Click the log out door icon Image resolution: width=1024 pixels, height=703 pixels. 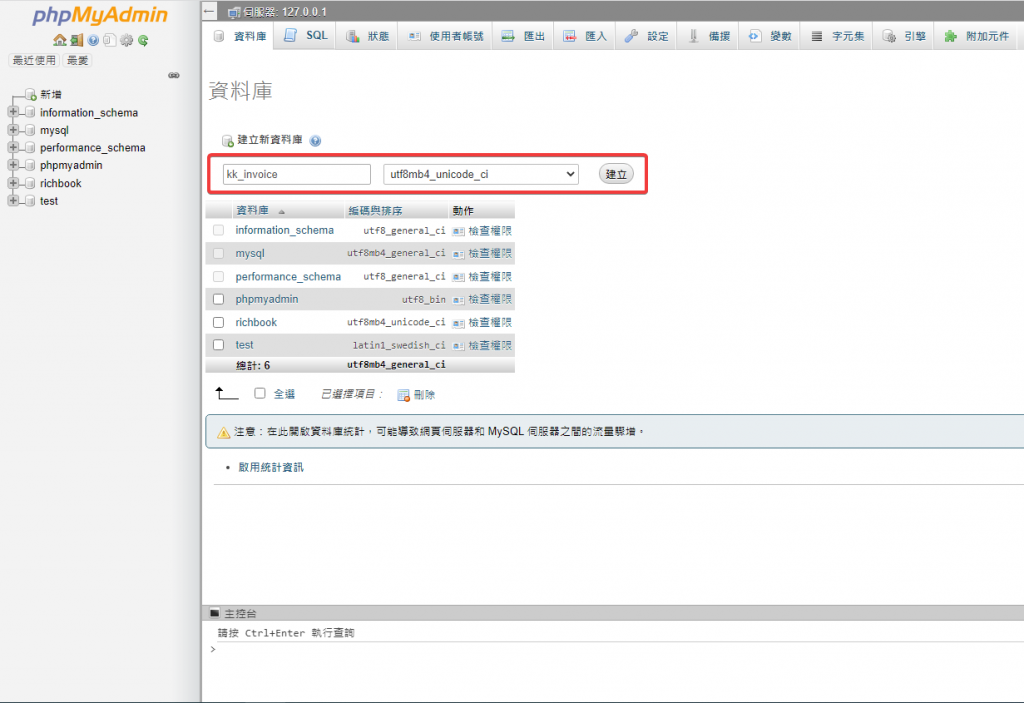click(76, 40)
